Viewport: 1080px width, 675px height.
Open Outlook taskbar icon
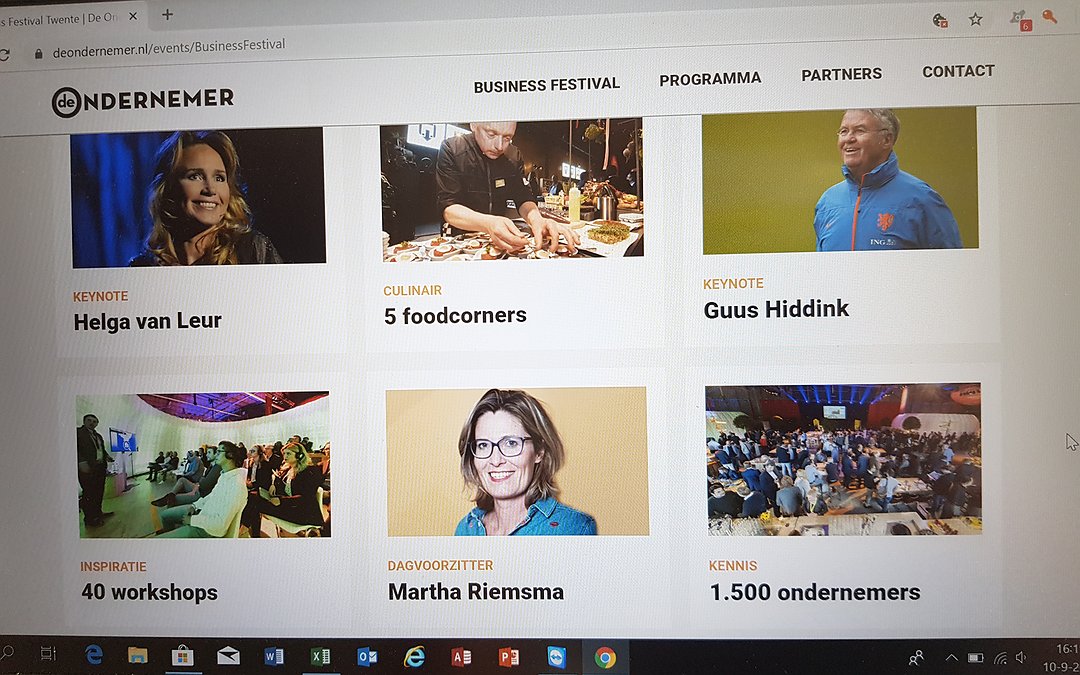pyautogui.click(x=367, y=658)
